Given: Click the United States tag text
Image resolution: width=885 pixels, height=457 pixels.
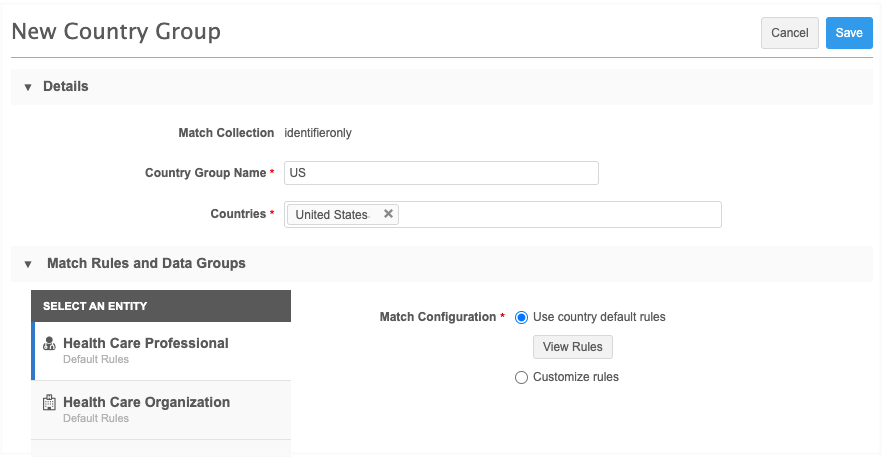Looking at the screenshot, I should [331, 215].
